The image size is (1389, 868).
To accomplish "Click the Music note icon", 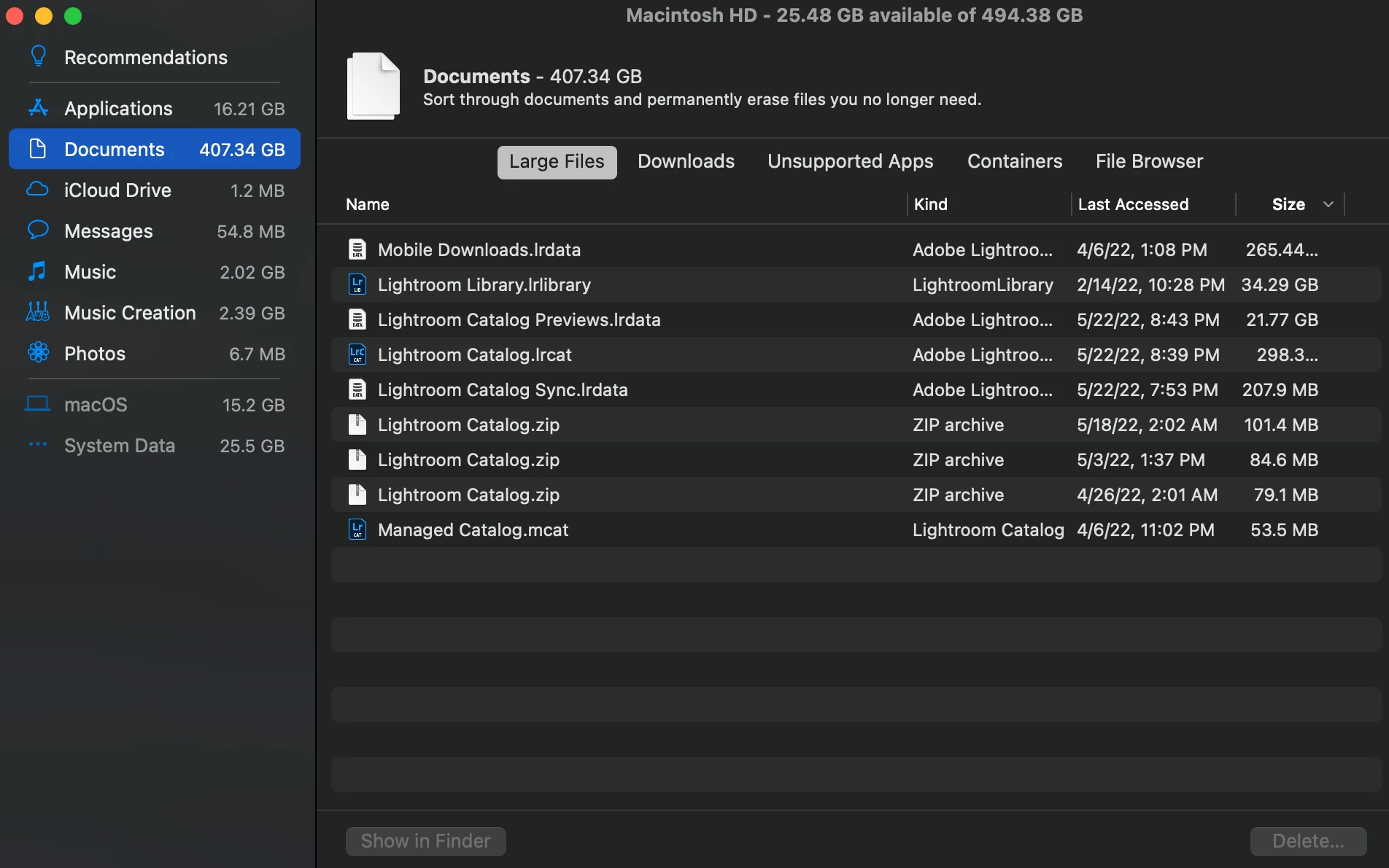I will (37, 271).
